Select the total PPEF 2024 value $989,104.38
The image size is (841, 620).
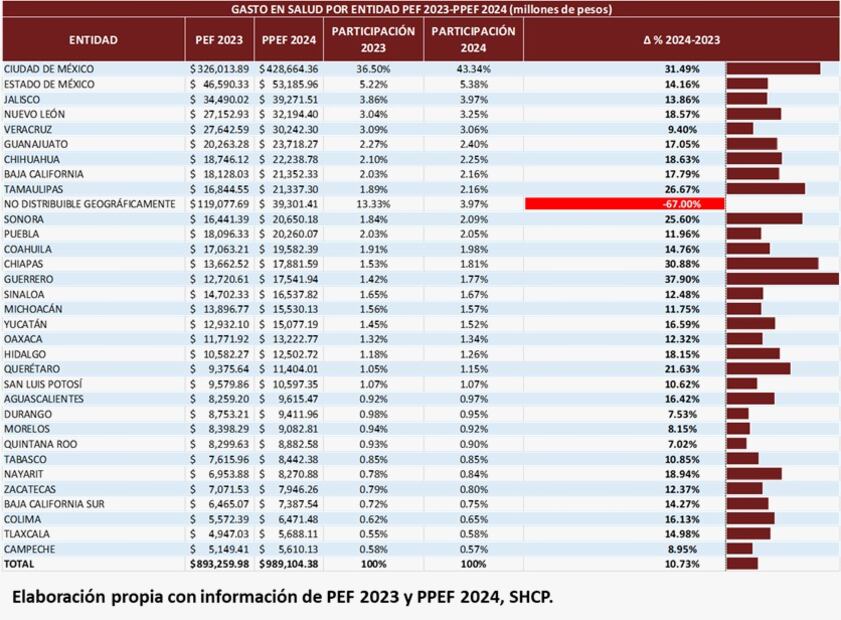coord(289,563)
